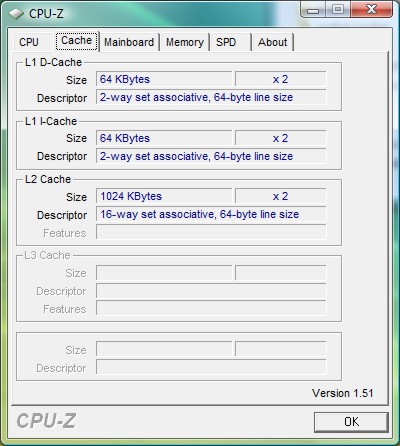Image resolution: width=400 pixels, height=446 pixels.
Task: Click the CPU-Z window title text
Action: pos(46,14)
